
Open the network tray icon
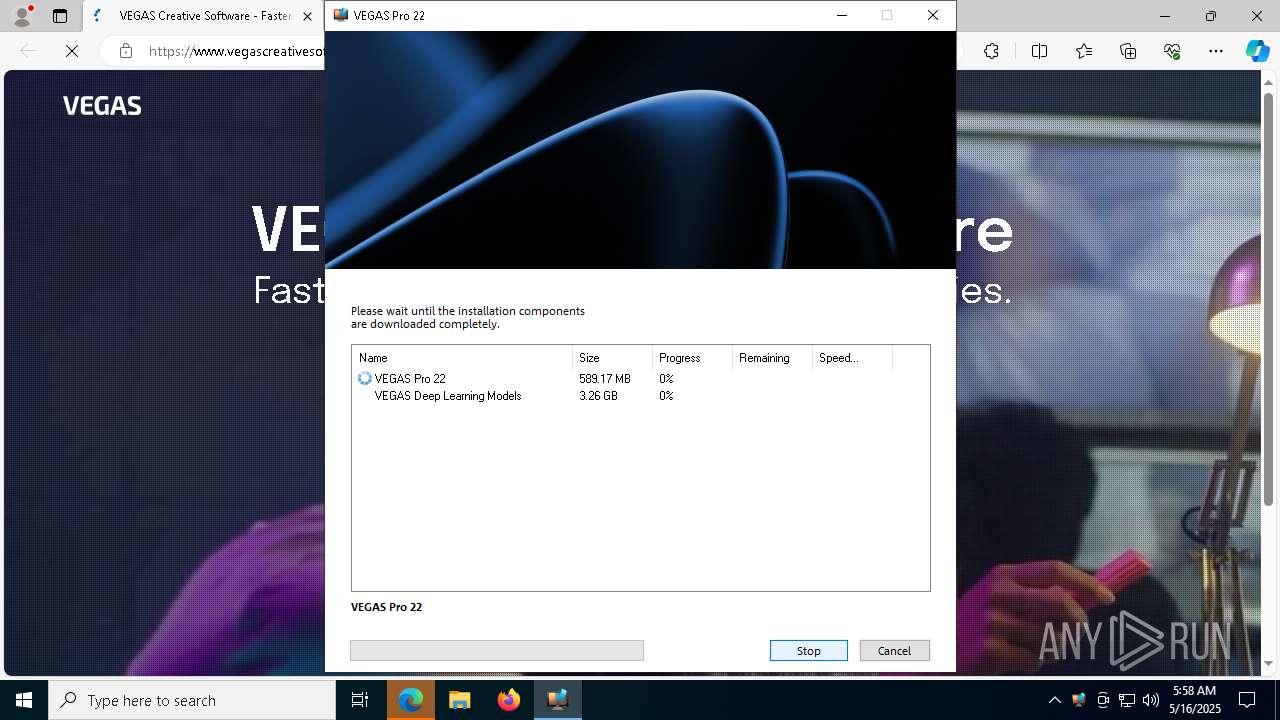(x=1127, y=700)
